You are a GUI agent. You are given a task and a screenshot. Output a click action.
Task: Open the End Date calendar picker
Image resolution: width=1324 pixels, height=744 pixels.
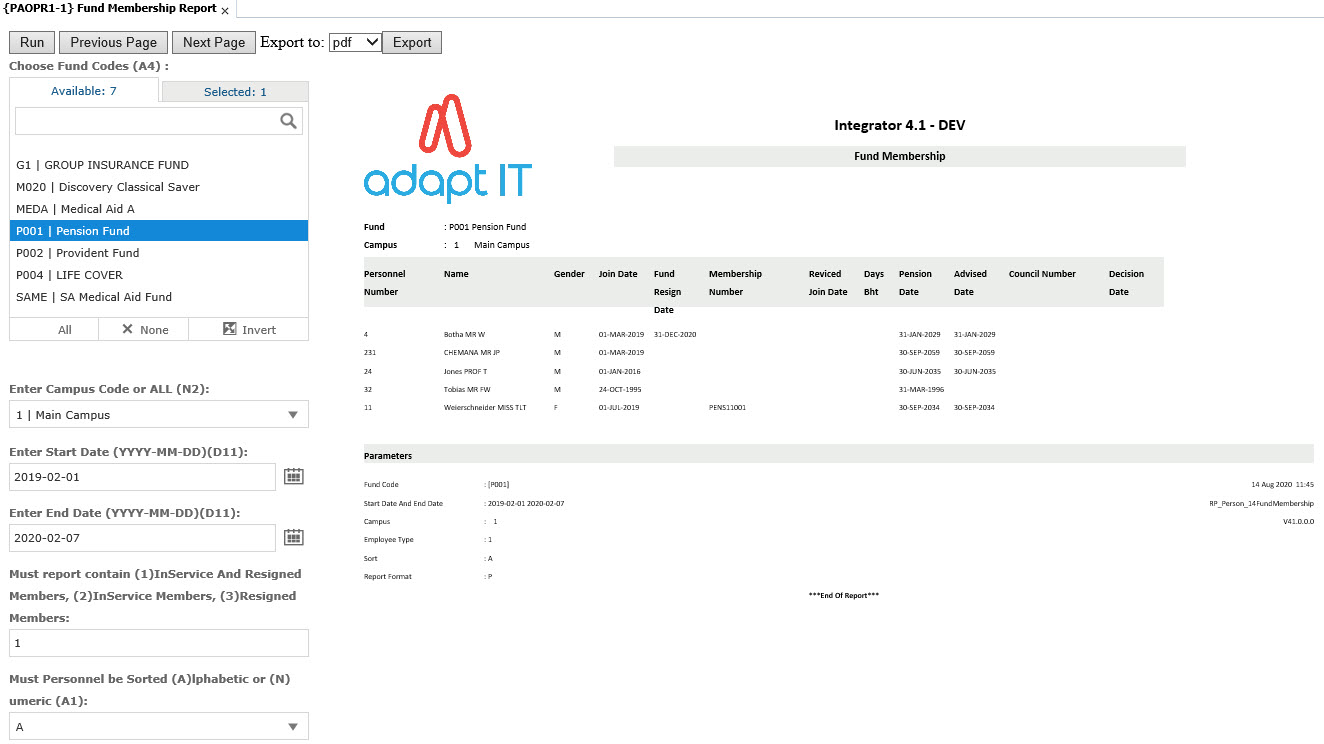(293, 538)
